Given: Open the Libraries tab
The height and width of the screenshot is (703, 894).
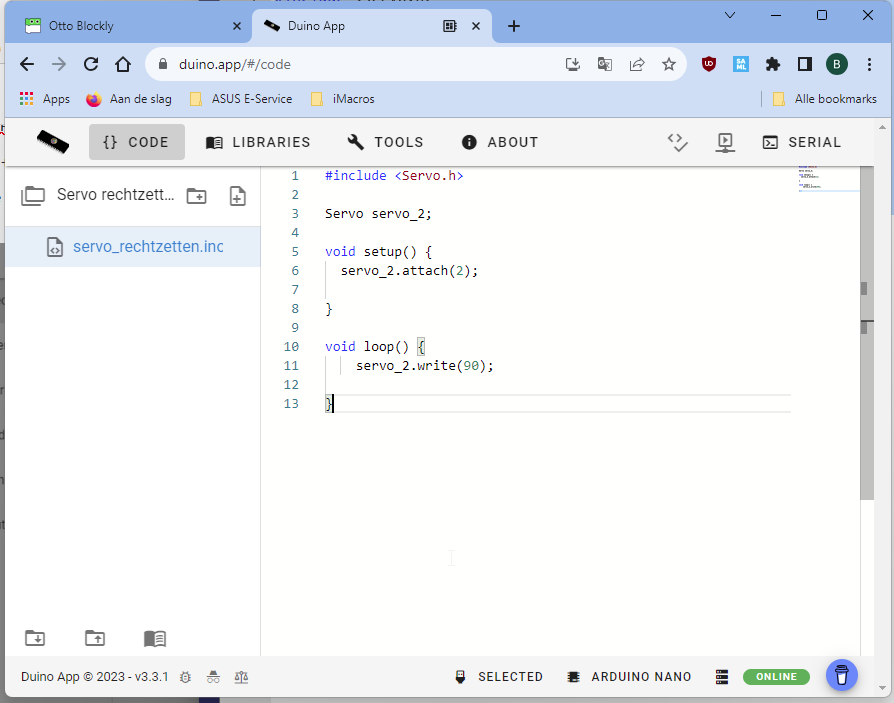Looking at the screenshot, I should tap(258, 143).
